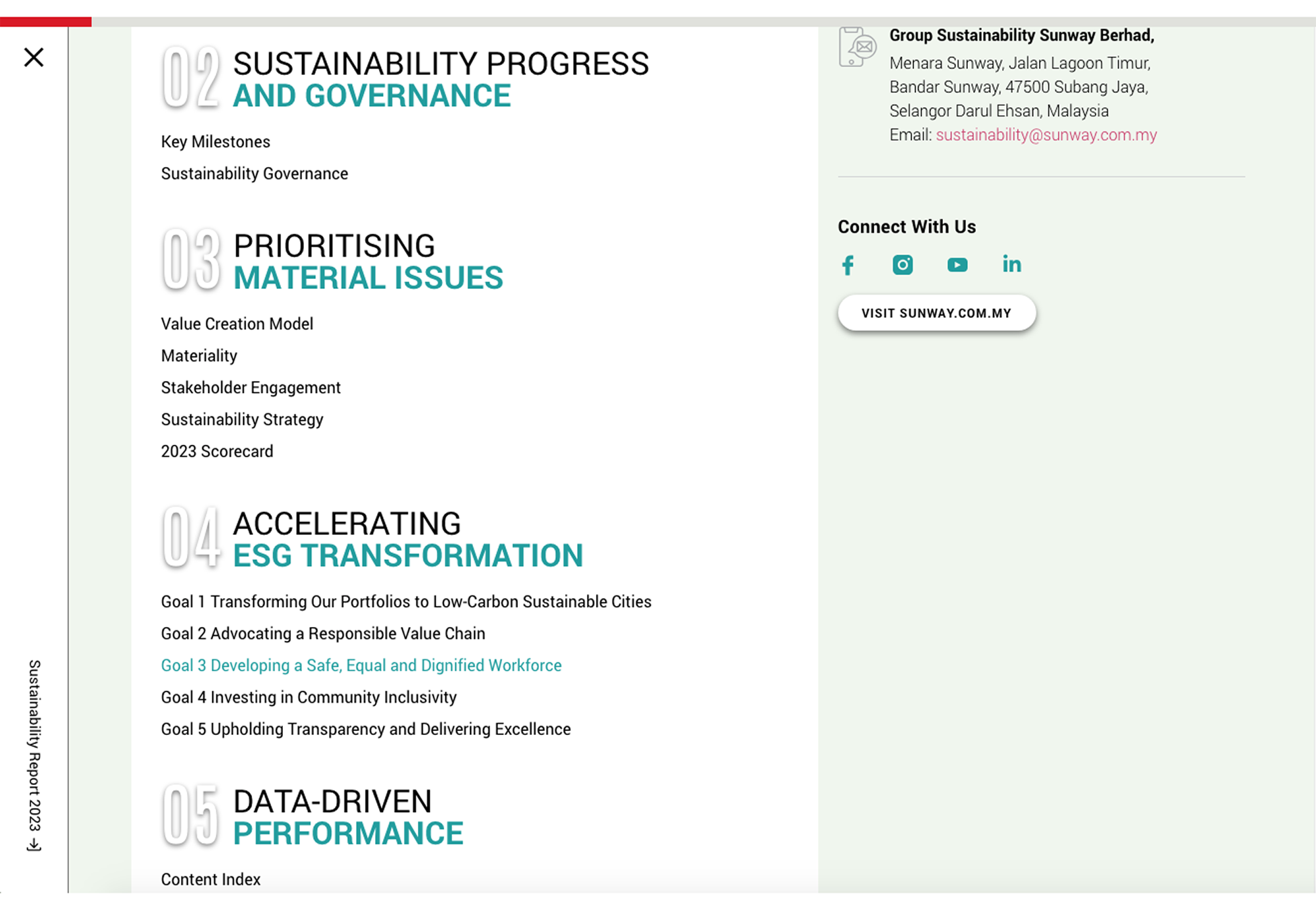This screenshot has width=1316, height=910.
Task: Open Goal 5 Upholding Transparency item
Action: [x=366, y=729]
